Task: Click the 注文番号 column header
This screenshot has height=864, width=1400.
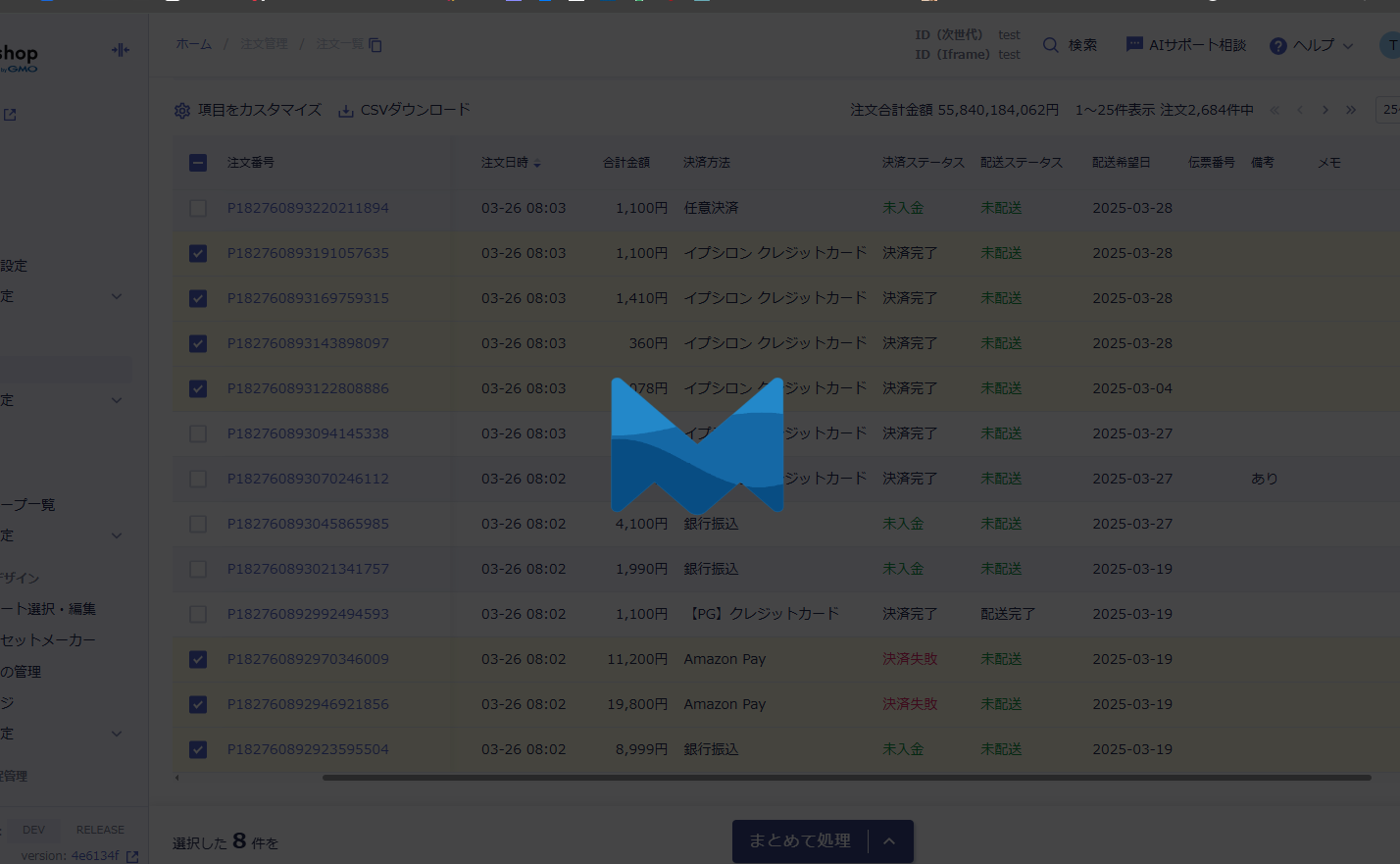Action: 251,163
